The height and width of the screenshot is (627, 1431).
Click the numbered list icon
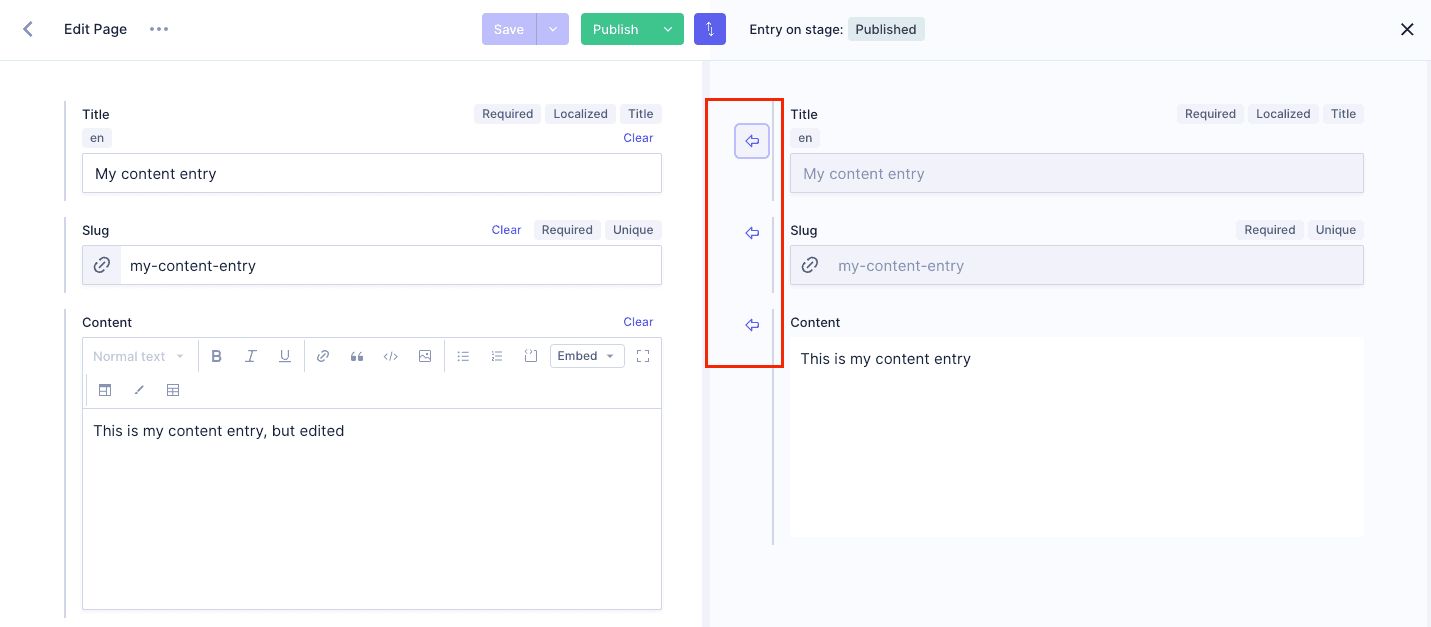[497, 356]
